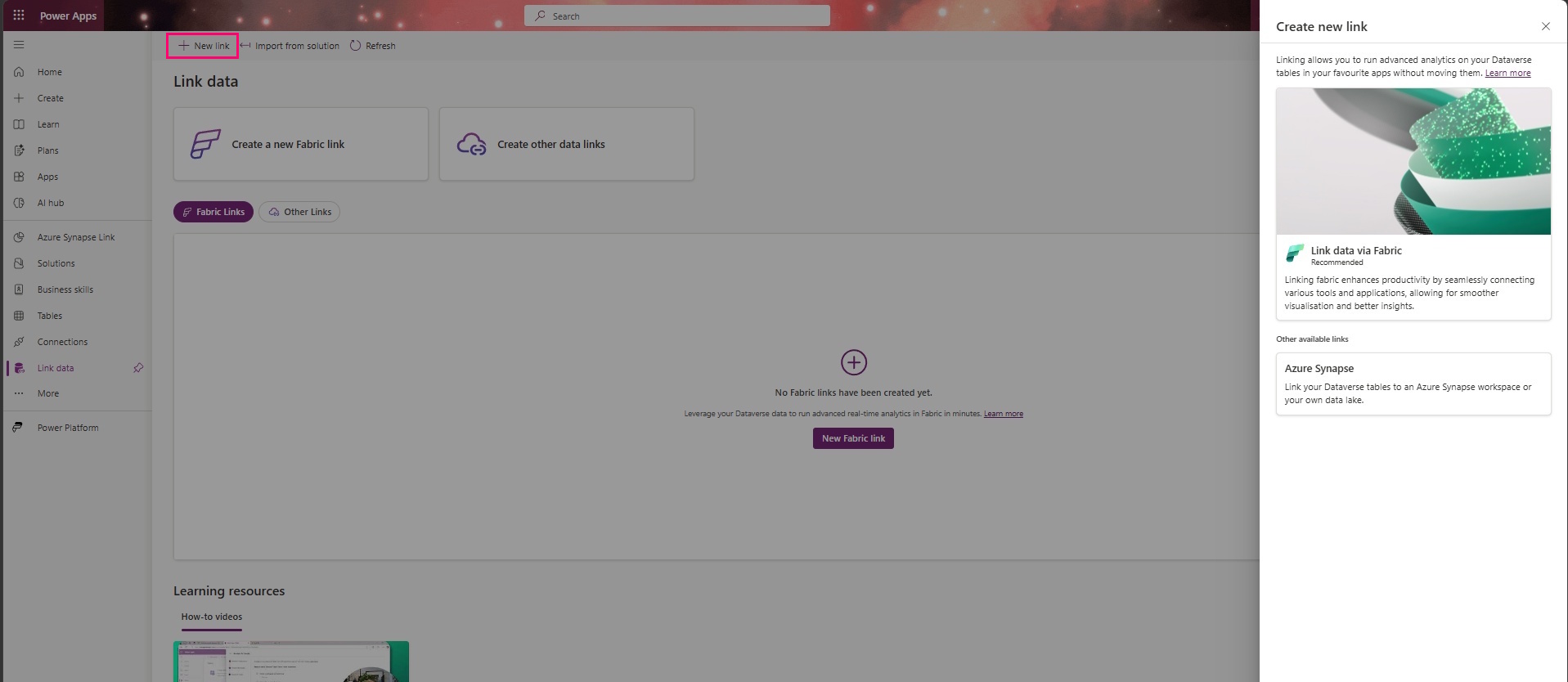The height and width of the screenshot is (682, 1568).
Task: Click the Azure Synapse Link icon
Action: coord(19,237)
